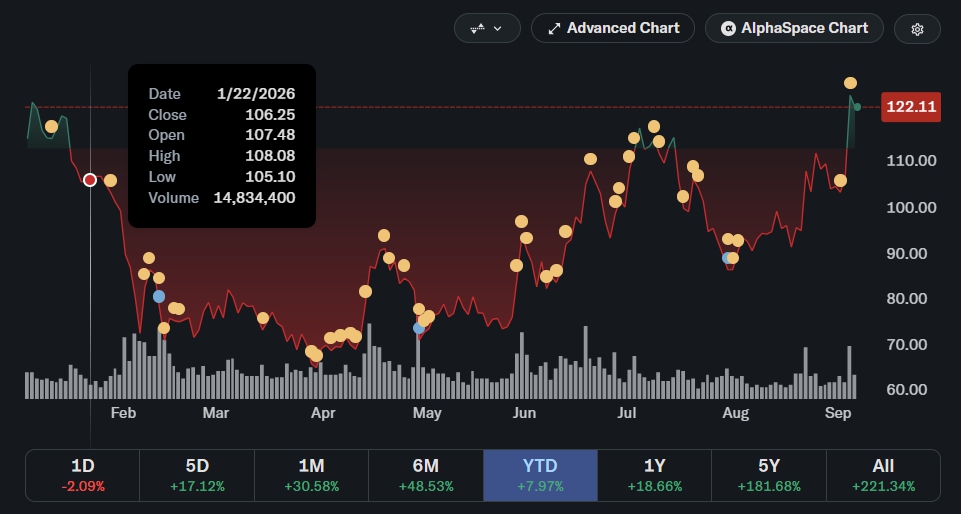Click the blue event marker near May
Image resolution: width=961 pixels, height=514 pixels.
coord(419,328)
